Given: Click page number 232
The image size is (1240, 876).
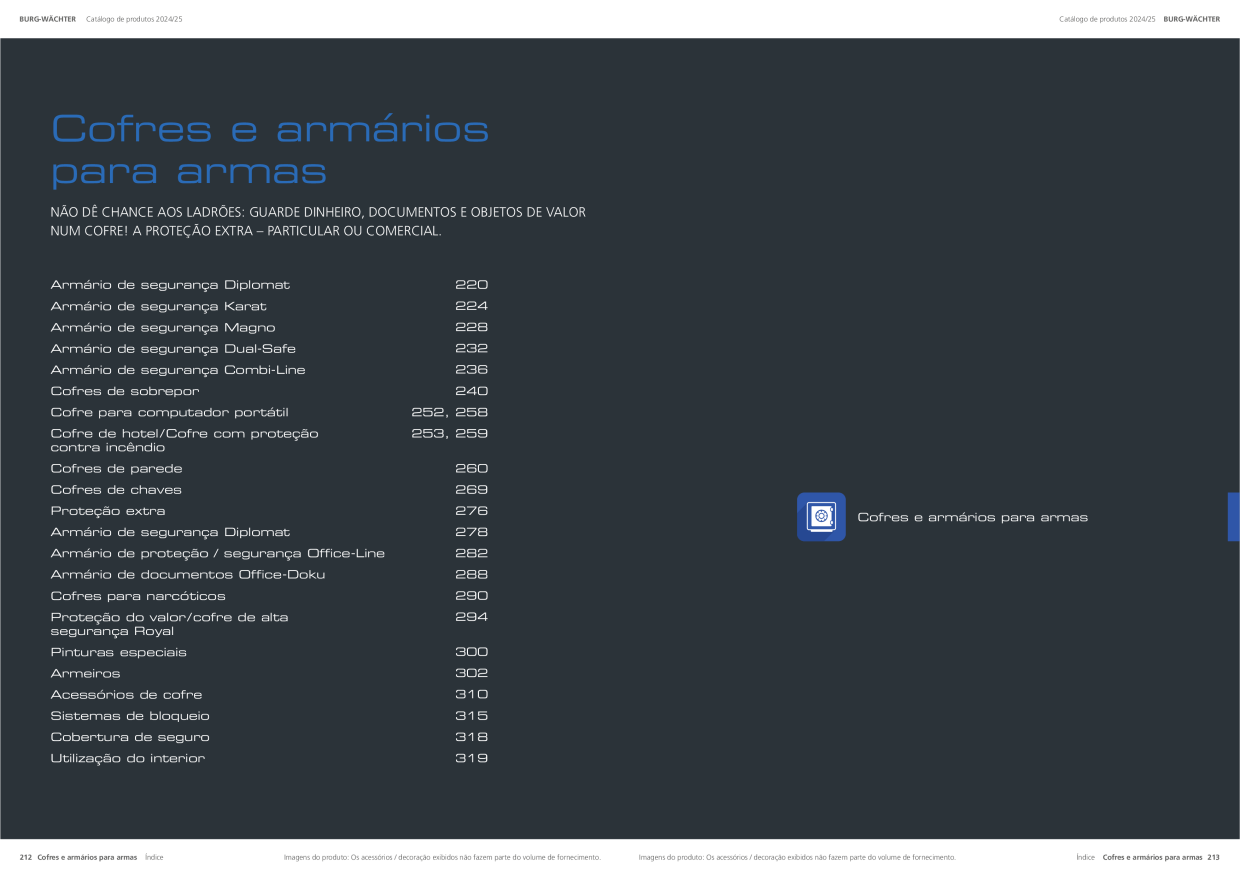Looking at the screenshot, I should coord(471,349).
